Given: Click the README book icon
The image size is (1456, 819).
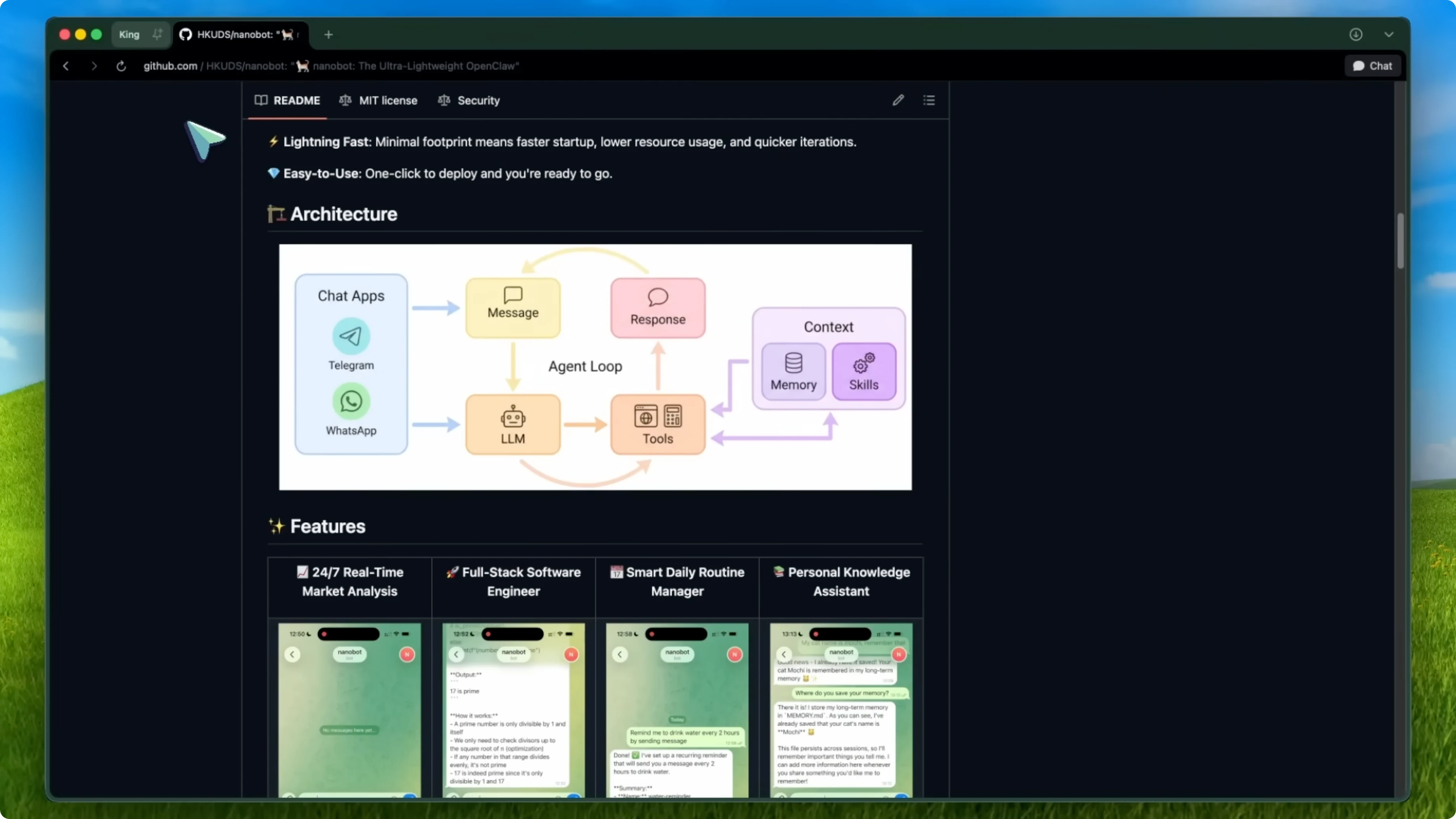Looking at the screenshot, I should [261, 100].
